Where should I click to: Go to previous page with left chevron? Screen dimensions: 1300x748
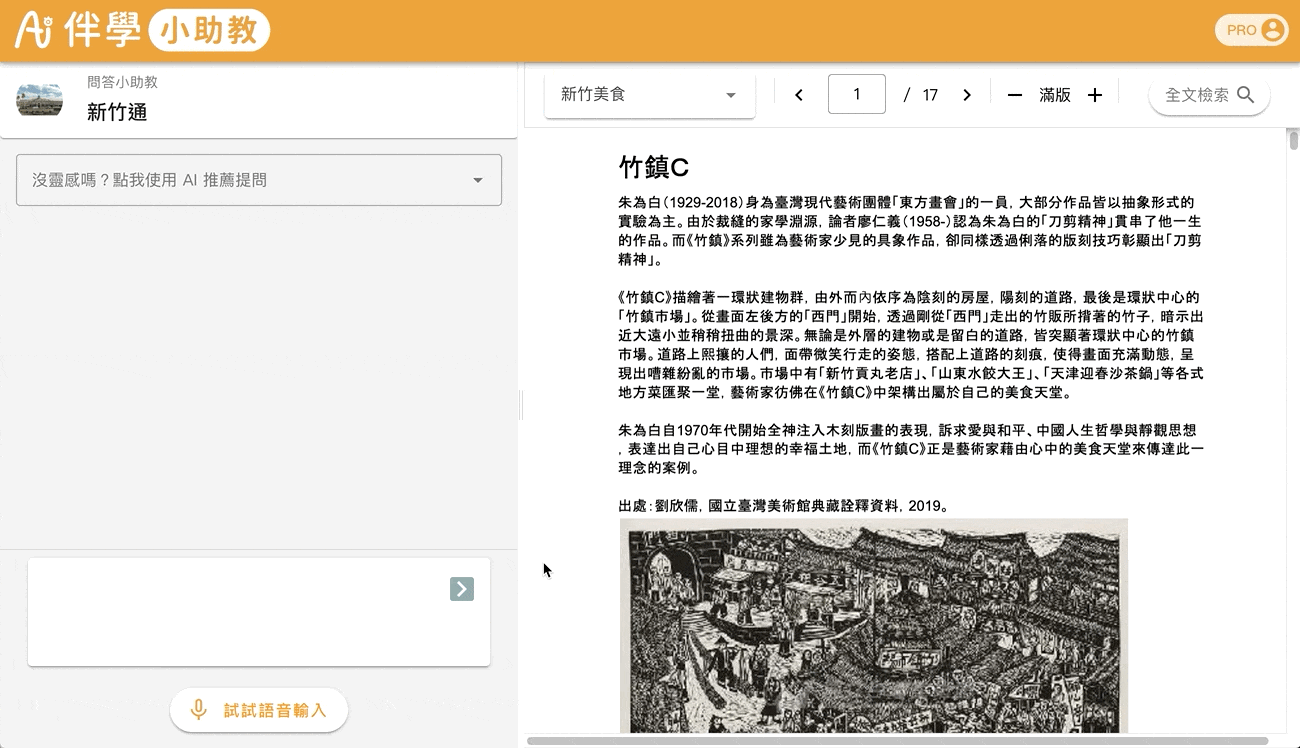[x=799, y=95]
